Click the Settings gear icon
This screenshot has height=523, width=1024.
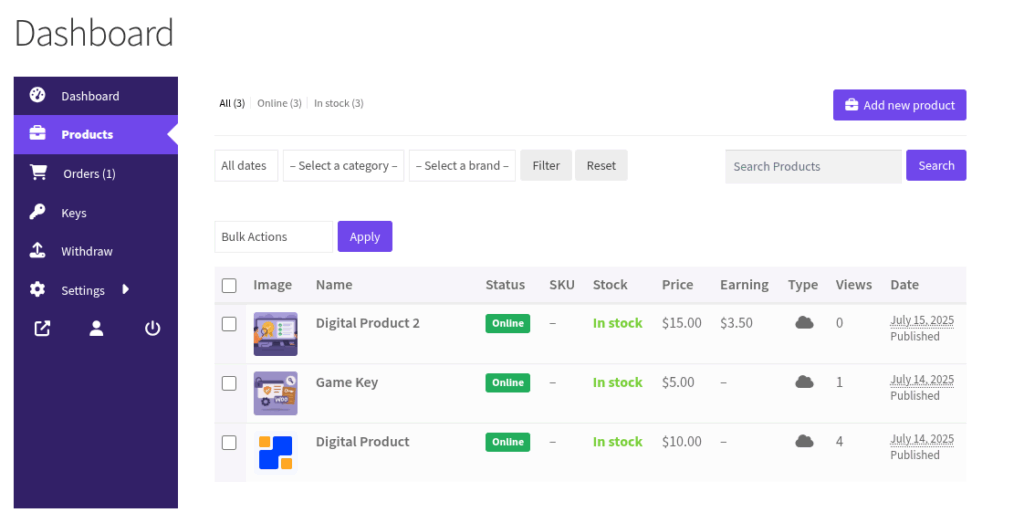[x=37, y=289]
